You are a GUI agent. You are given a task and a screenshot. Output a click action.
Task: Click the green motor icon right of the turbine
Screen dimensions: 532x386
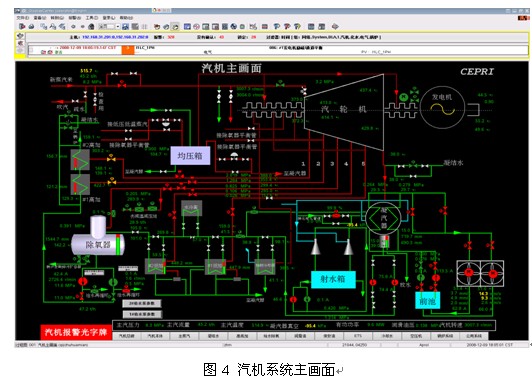click(403, 97)
